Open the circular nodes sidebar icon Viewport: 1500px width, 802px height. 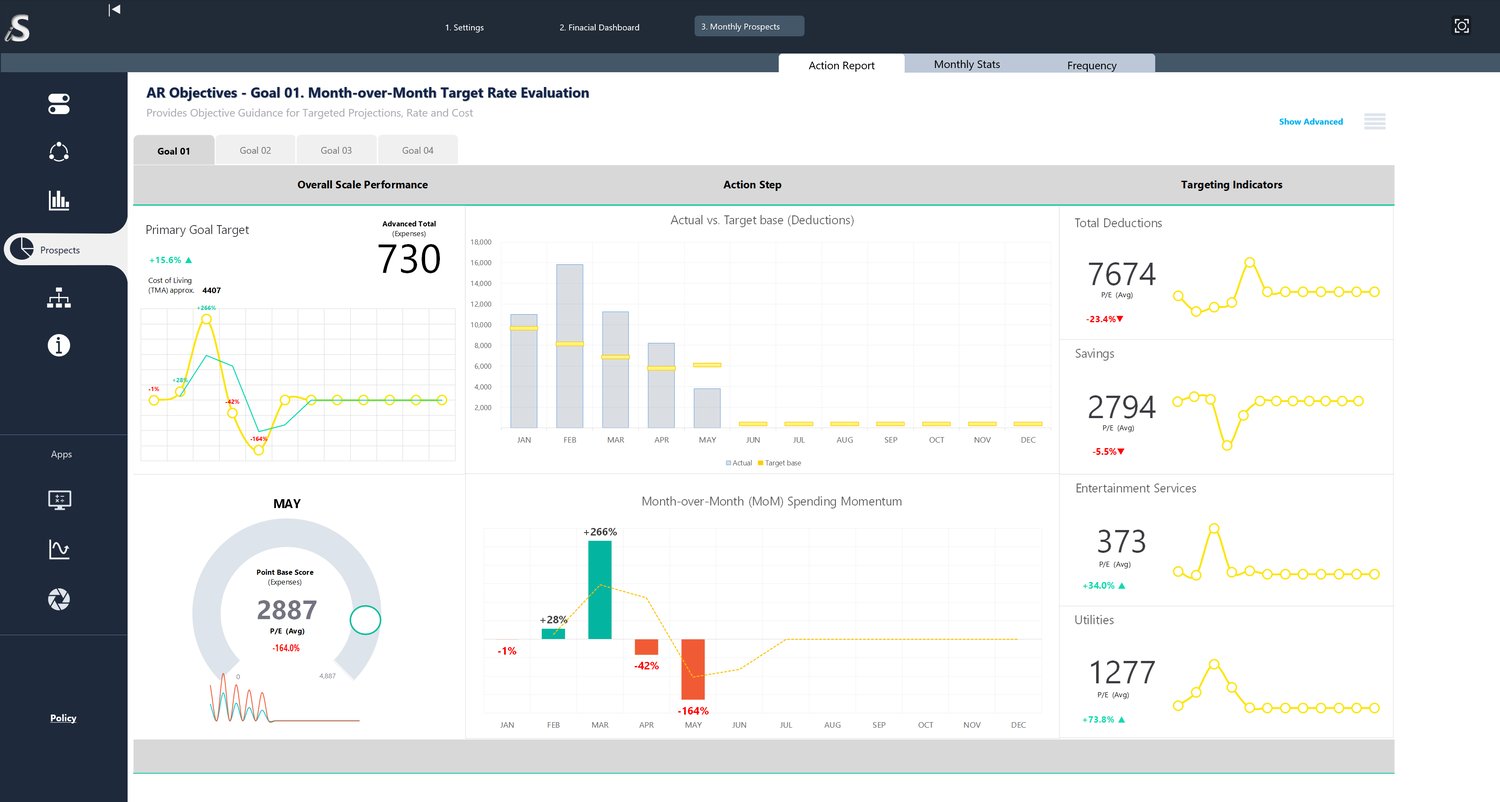pyautogui.click(x=59, y=152)
